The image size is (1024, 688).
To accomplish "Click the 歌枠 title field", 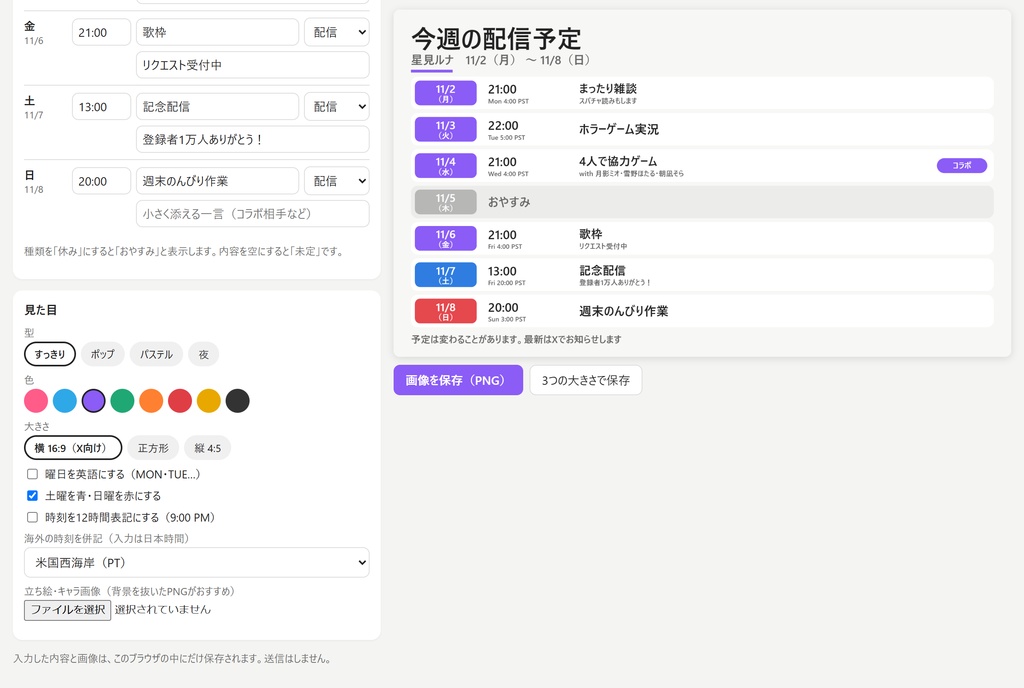I will pos(217,32).
